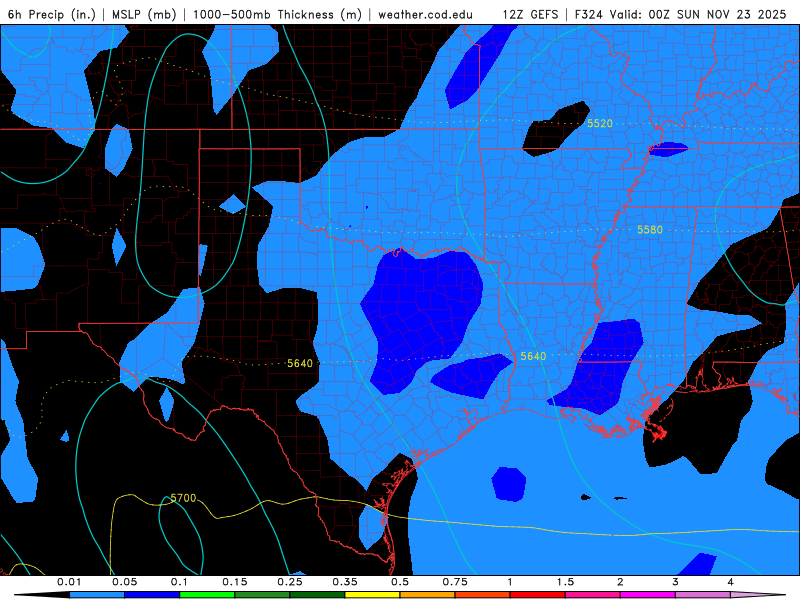Click the '6h Precip (in.)' title text
800x600 pixels.
[52, 15]
